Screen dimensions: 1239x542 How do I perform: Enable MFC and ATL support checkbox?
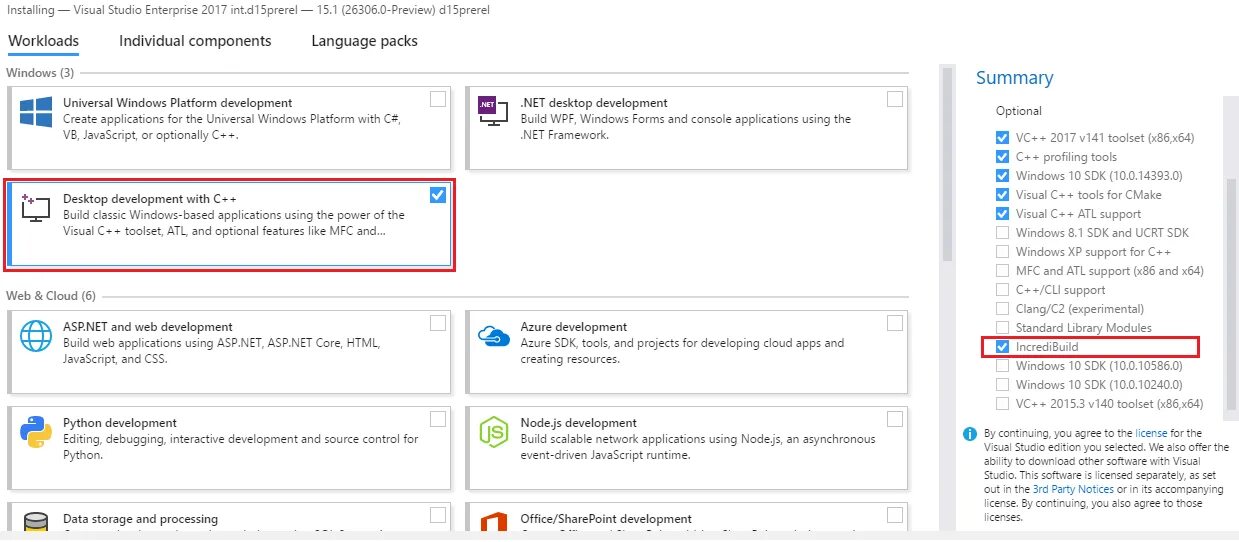[1002, 271]
